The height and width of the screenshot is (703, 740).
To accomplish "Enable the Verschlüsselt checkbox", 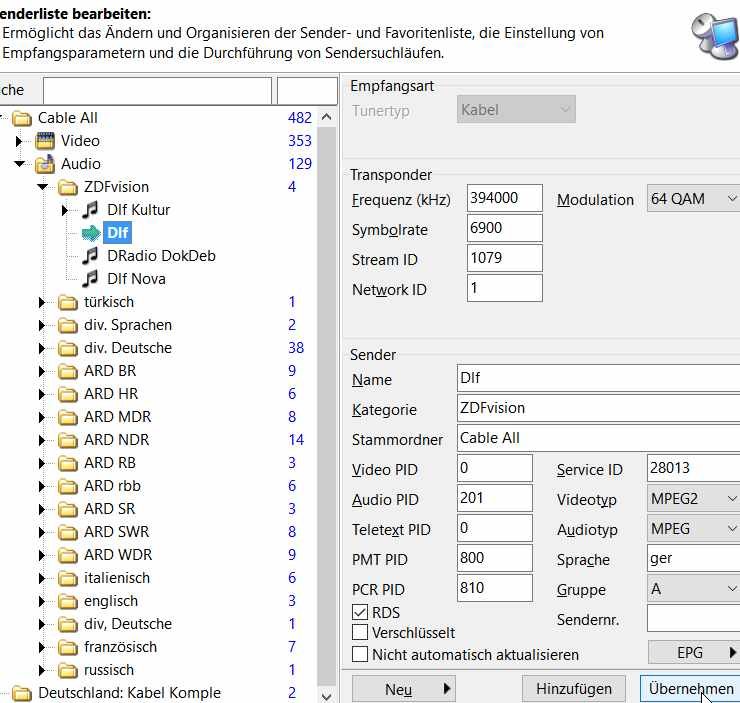I will coord(360,633).
